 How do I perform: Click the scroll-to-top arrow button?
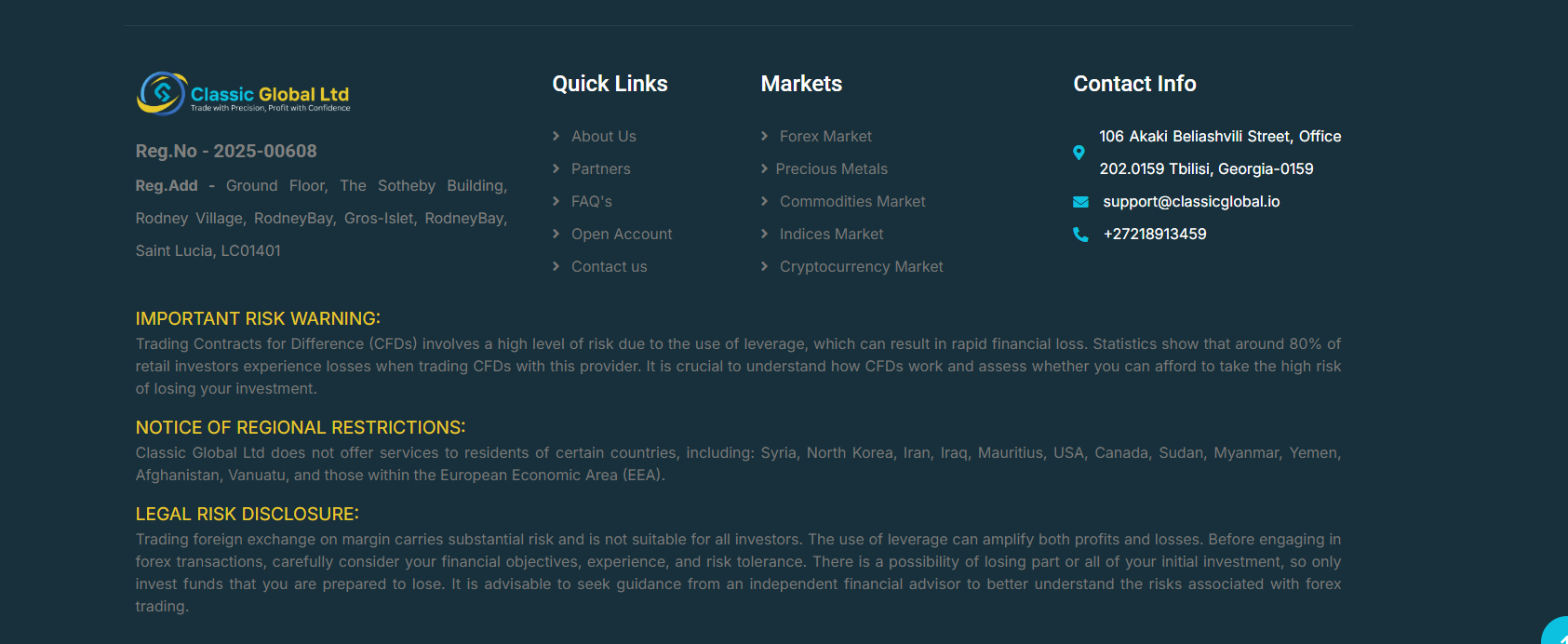click(1557, 633)
